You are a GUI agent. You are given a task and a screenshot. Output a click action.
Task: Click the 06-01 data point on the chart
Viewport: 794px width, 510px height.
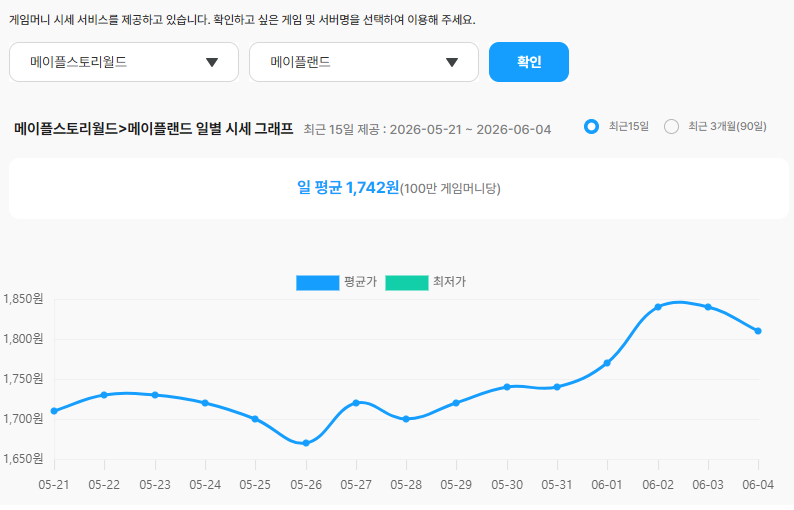(x=607, y=363)
